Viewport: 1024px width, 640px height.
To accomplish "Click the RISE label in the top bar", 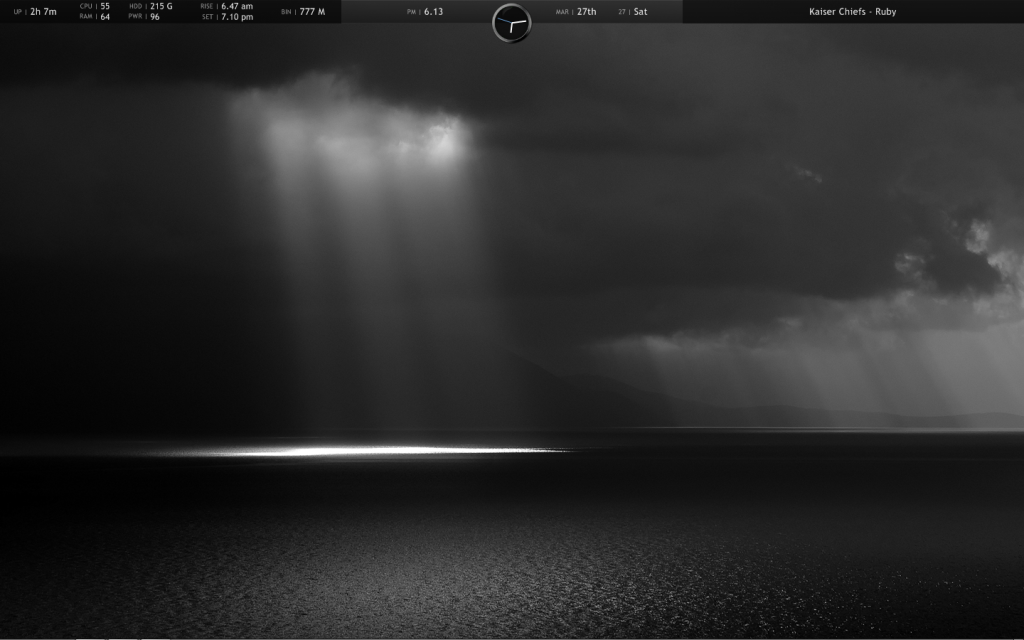I will tap(207, 6).
